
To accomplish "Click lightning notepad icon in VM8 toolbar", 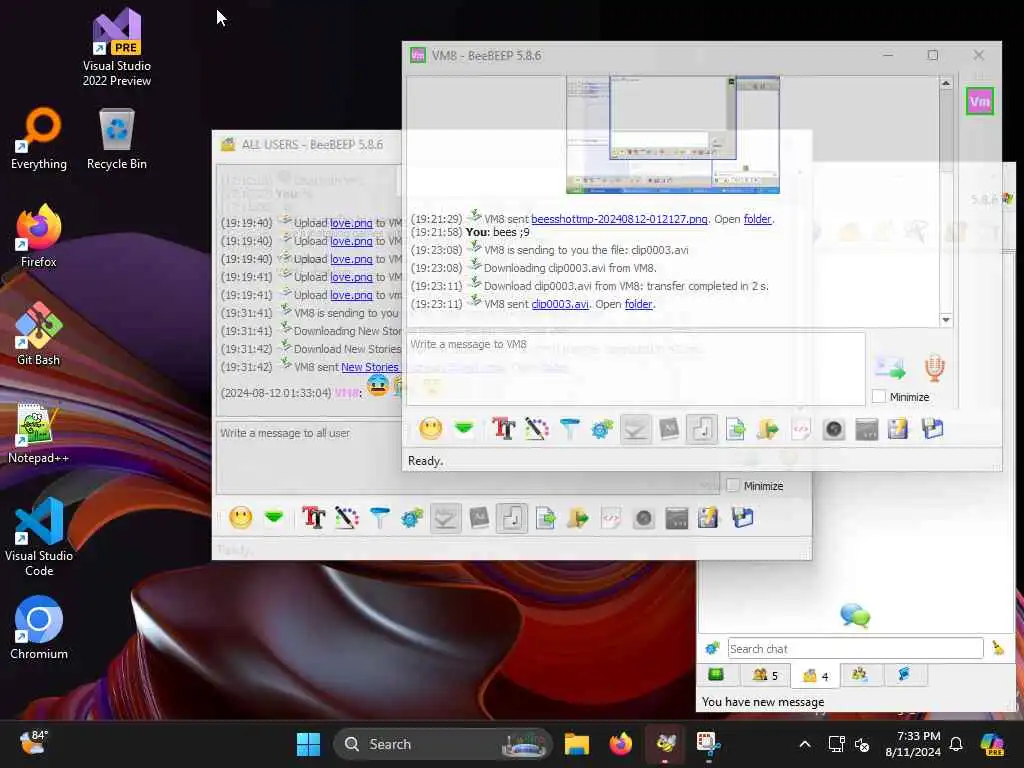I will [898, 429].
